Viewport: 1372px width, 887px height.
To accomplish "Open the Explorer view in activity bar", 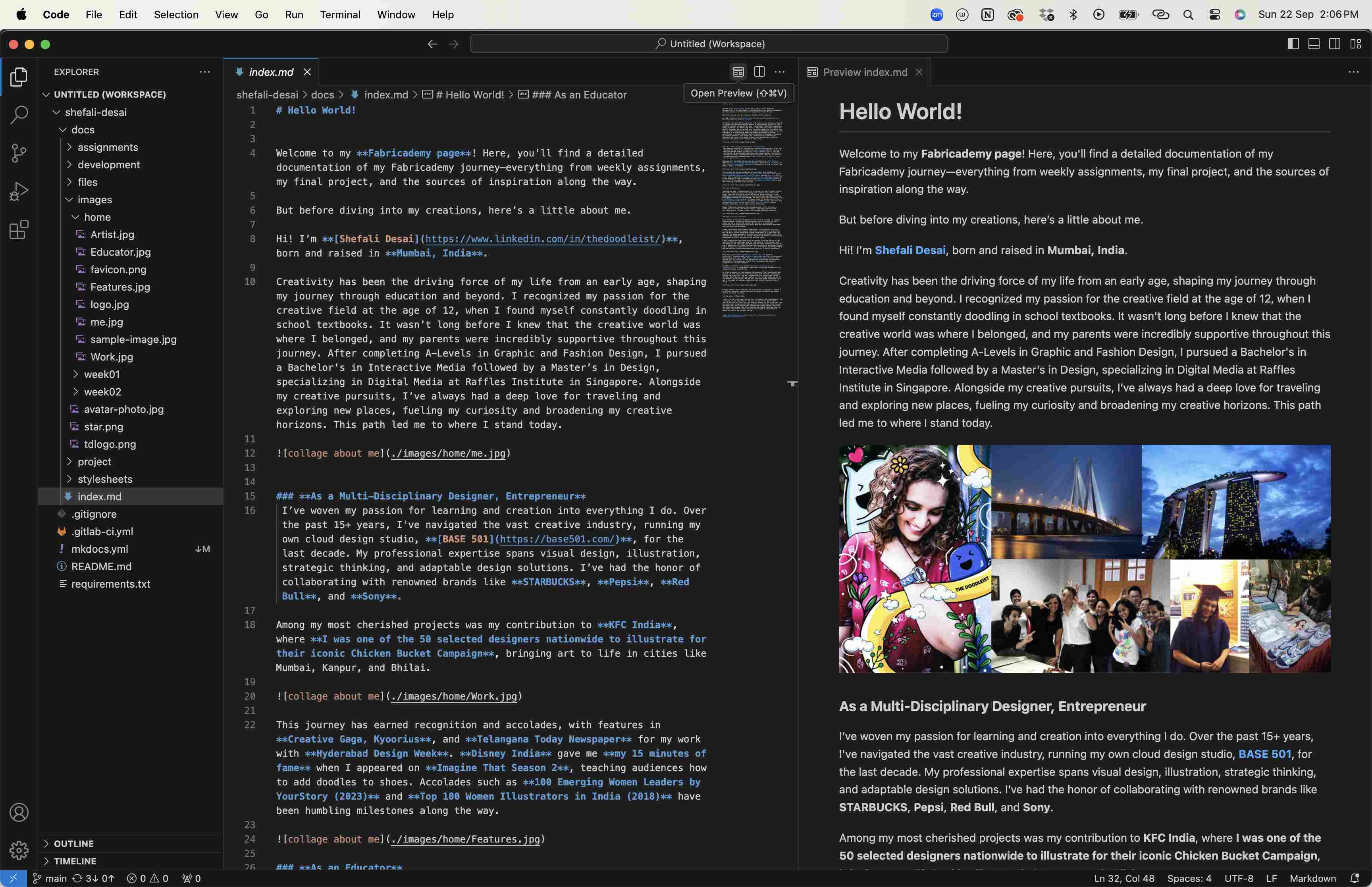I will point(19,77).
